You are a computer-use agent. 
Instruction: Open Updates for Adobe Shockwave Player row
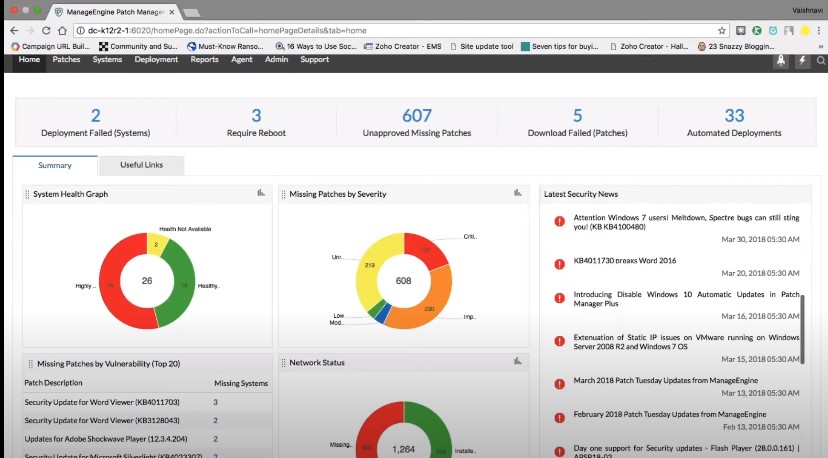[106, 439]
